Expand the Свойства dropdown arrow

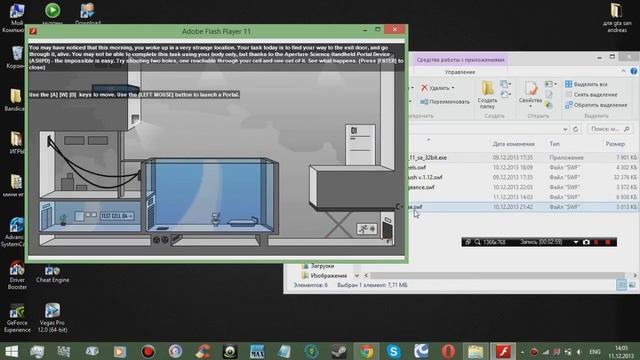tap(530, 107)
